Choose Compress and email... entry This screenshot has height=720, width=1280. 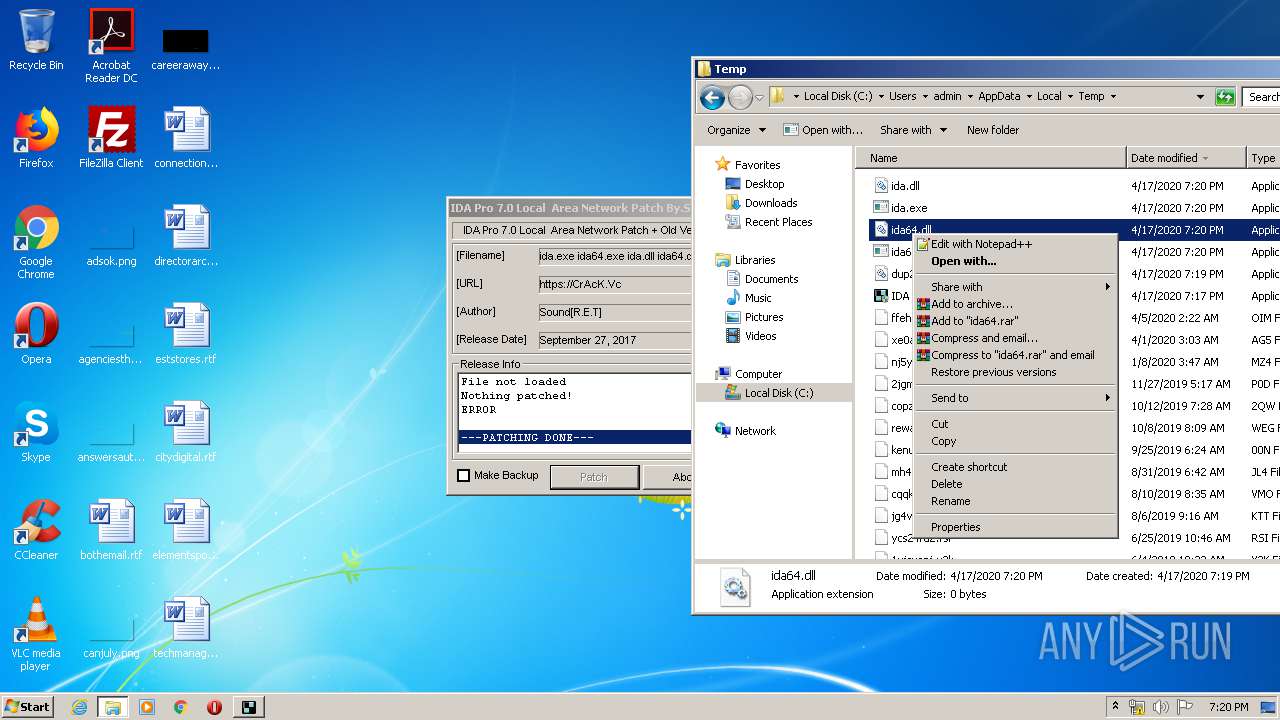pyautogui.click(x=1015, y=338)
